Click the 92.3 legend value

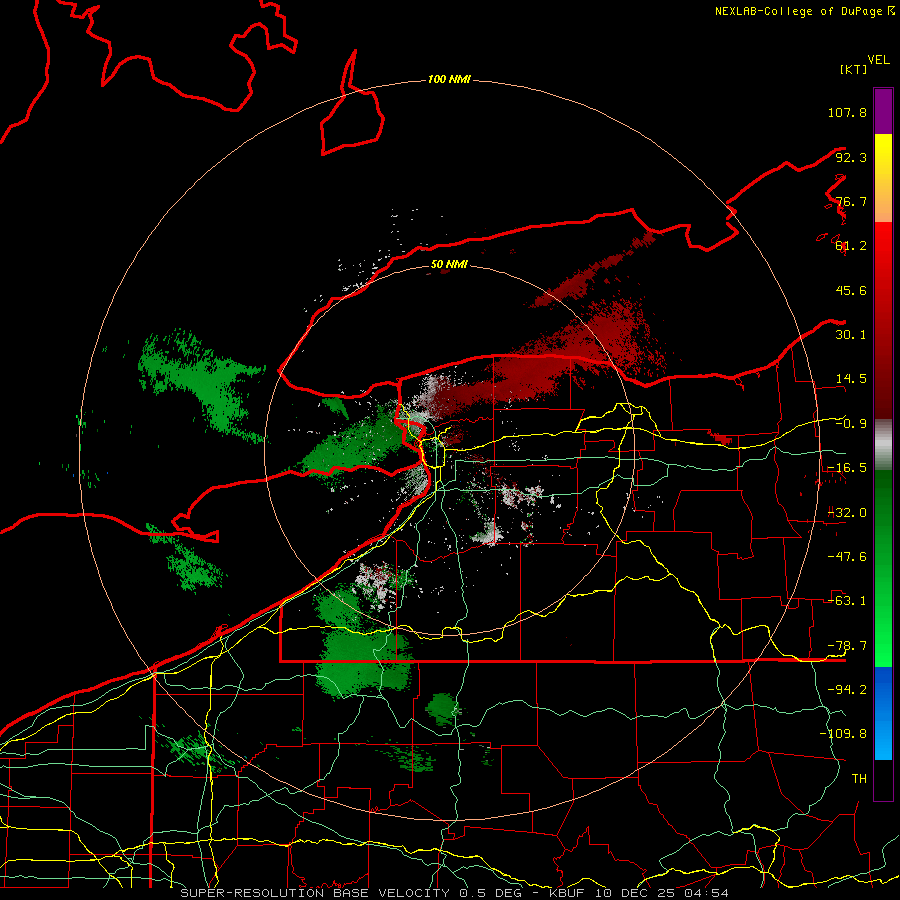click(x=851, y=157)
